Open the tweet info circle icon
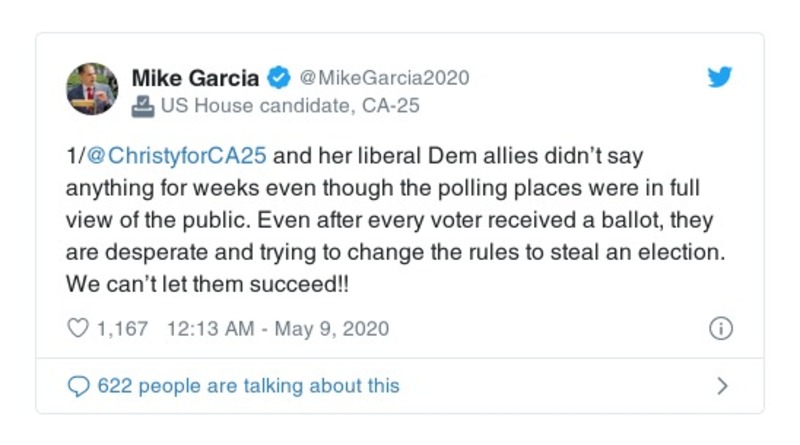This screenshot has height=445, width=800. [x=720, y=329]
